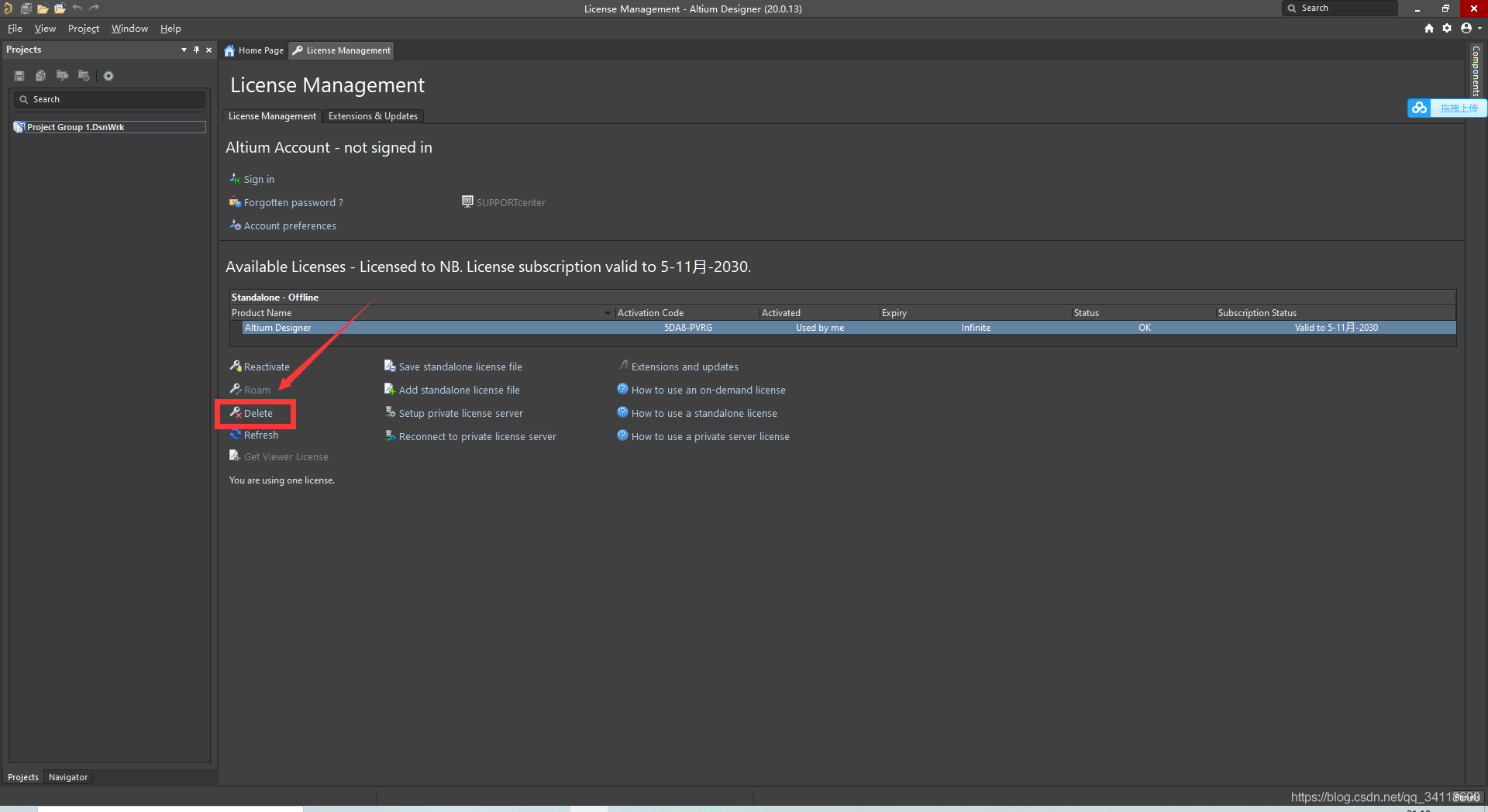Click the open document folder icon

(x=43, y=9)
